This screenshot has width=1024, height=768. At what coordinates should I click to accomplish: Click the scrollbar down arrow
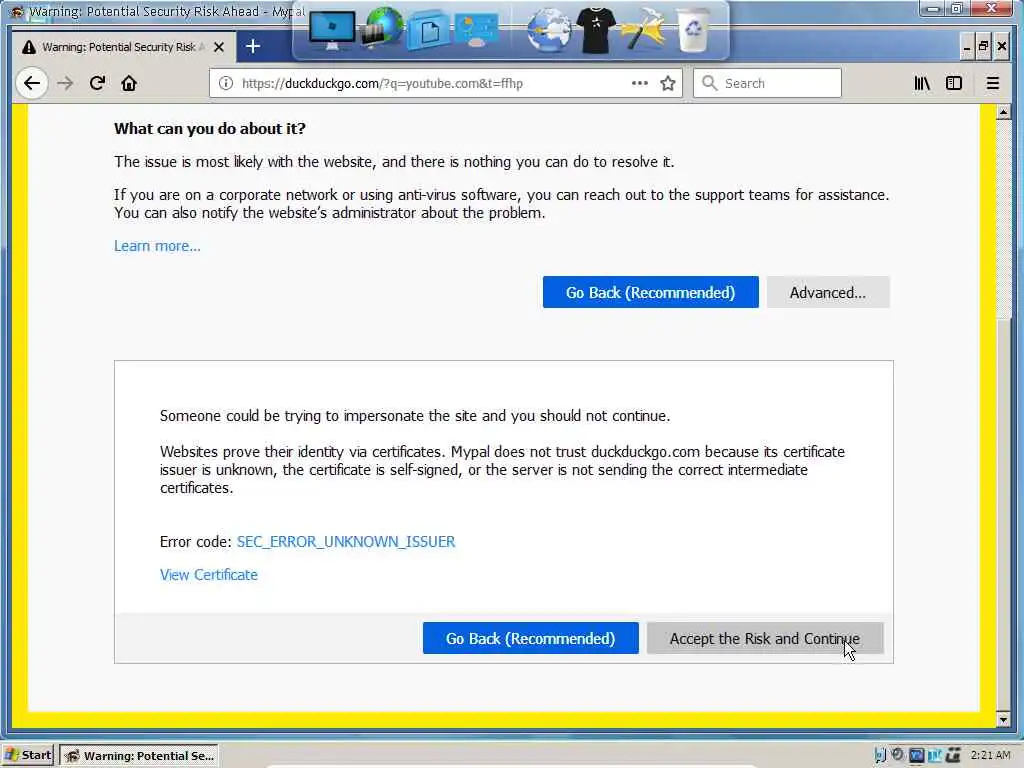point(1003,720)
